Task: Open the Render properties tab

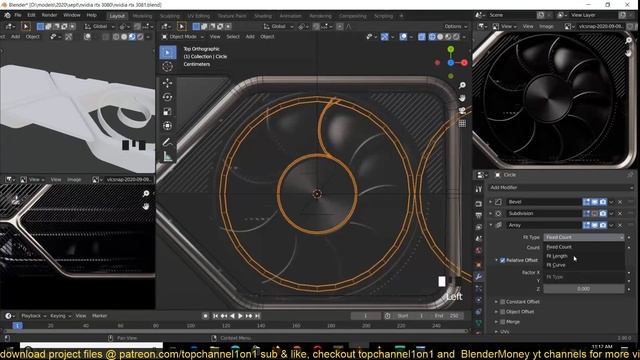Action: point(478,203)
